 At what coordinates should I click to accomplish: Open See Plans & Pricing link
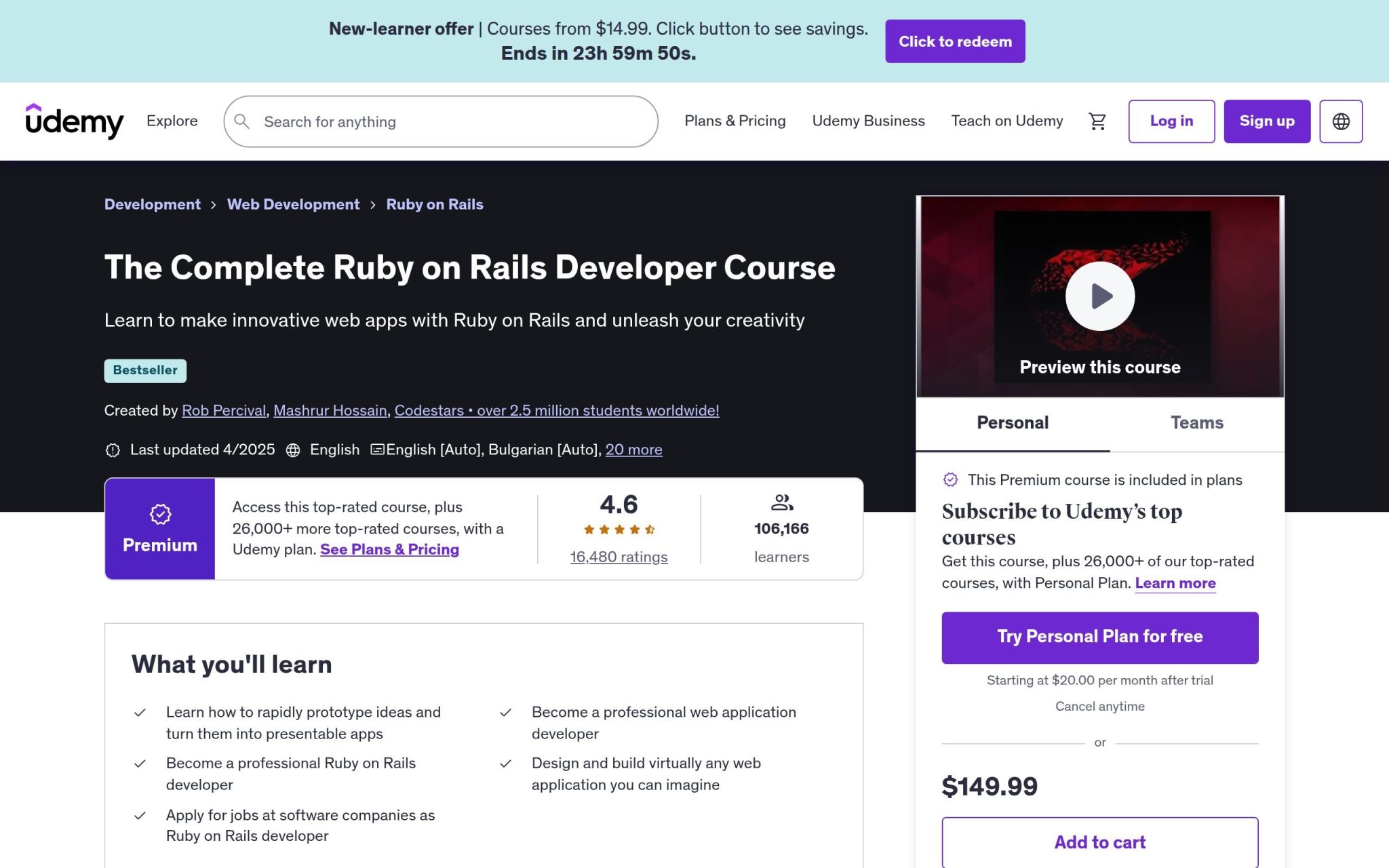[x=389, y=549]
